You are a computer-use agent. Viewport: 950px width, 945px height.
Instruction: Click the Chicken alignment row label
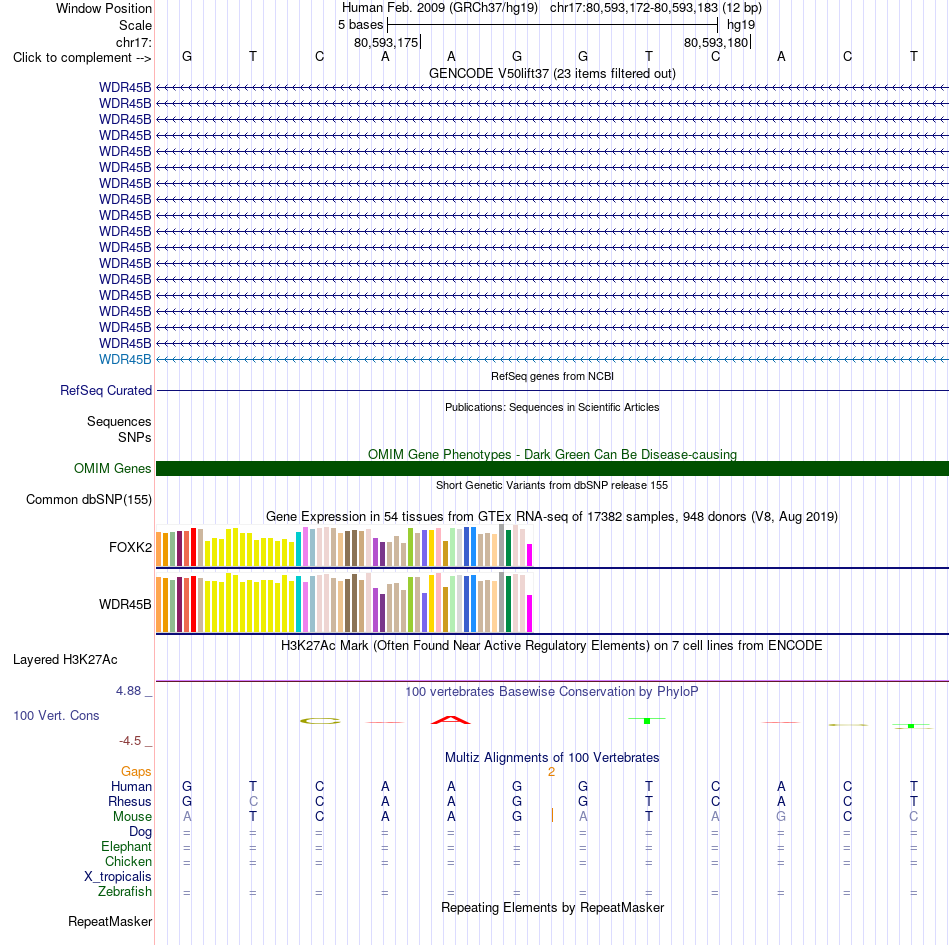128,861
